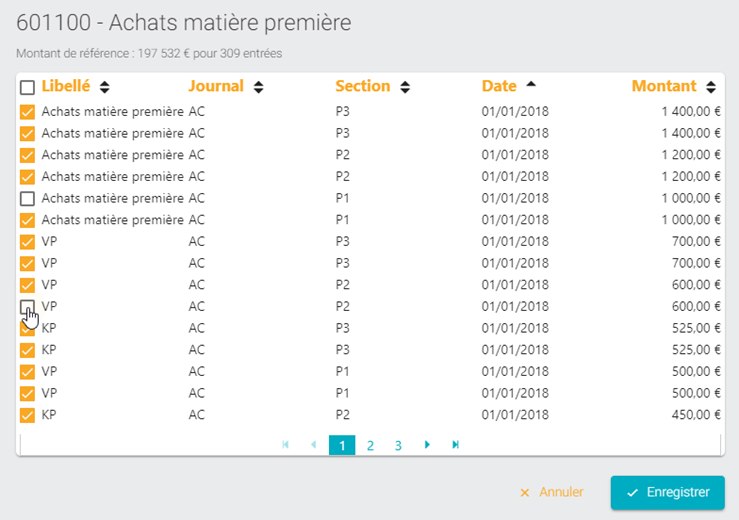Toggle the select-all header checkbox
The image size is (739, 520).
coord(27,87)
